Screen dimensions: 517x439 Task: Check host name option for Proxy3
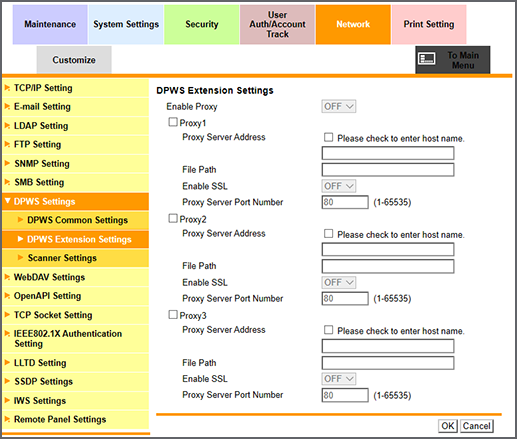(328, 330)
